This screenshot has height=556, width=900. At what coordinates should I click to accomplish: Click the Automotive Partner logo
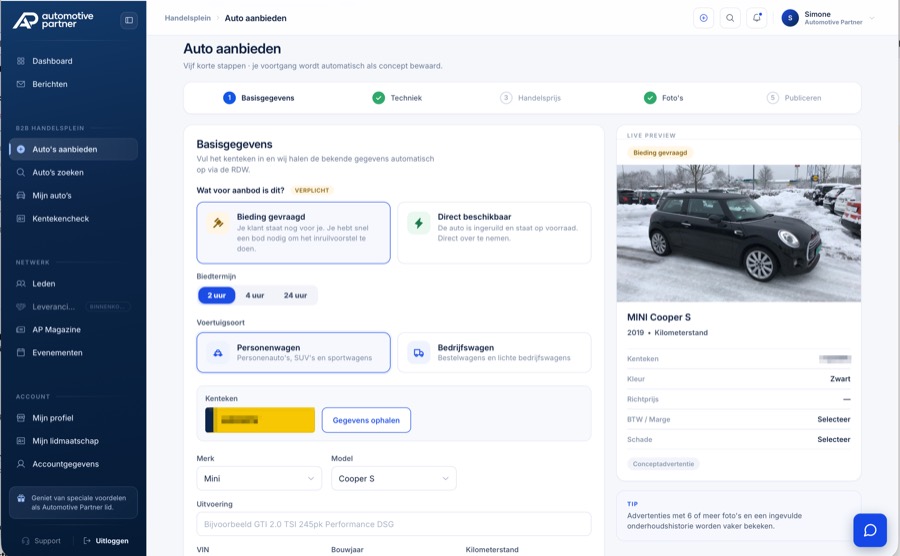click(x=53, y=20)
